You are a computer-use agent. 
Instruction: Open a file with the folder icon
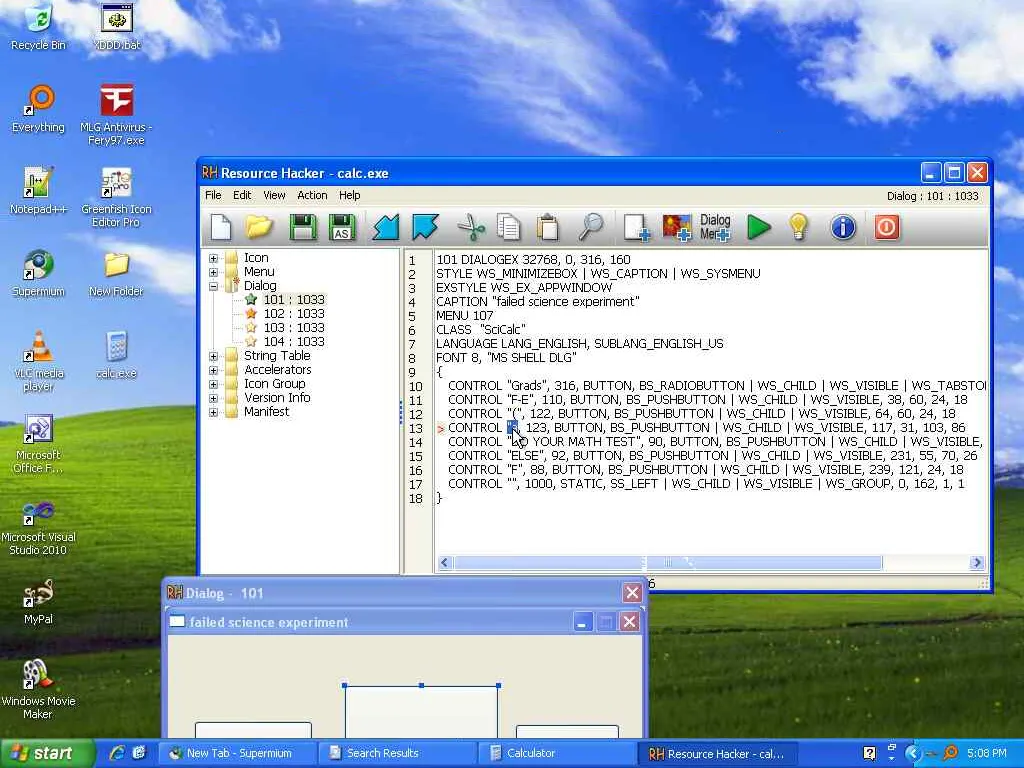(259, 227)
